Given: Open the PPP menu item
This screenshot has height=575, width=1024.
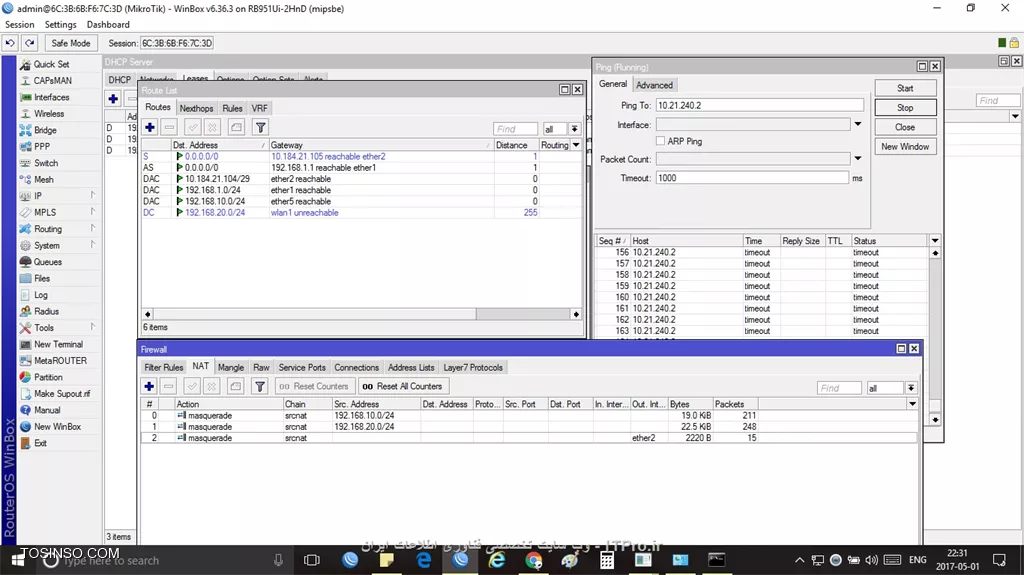Looking at the screenshot, I should [42, 146].
